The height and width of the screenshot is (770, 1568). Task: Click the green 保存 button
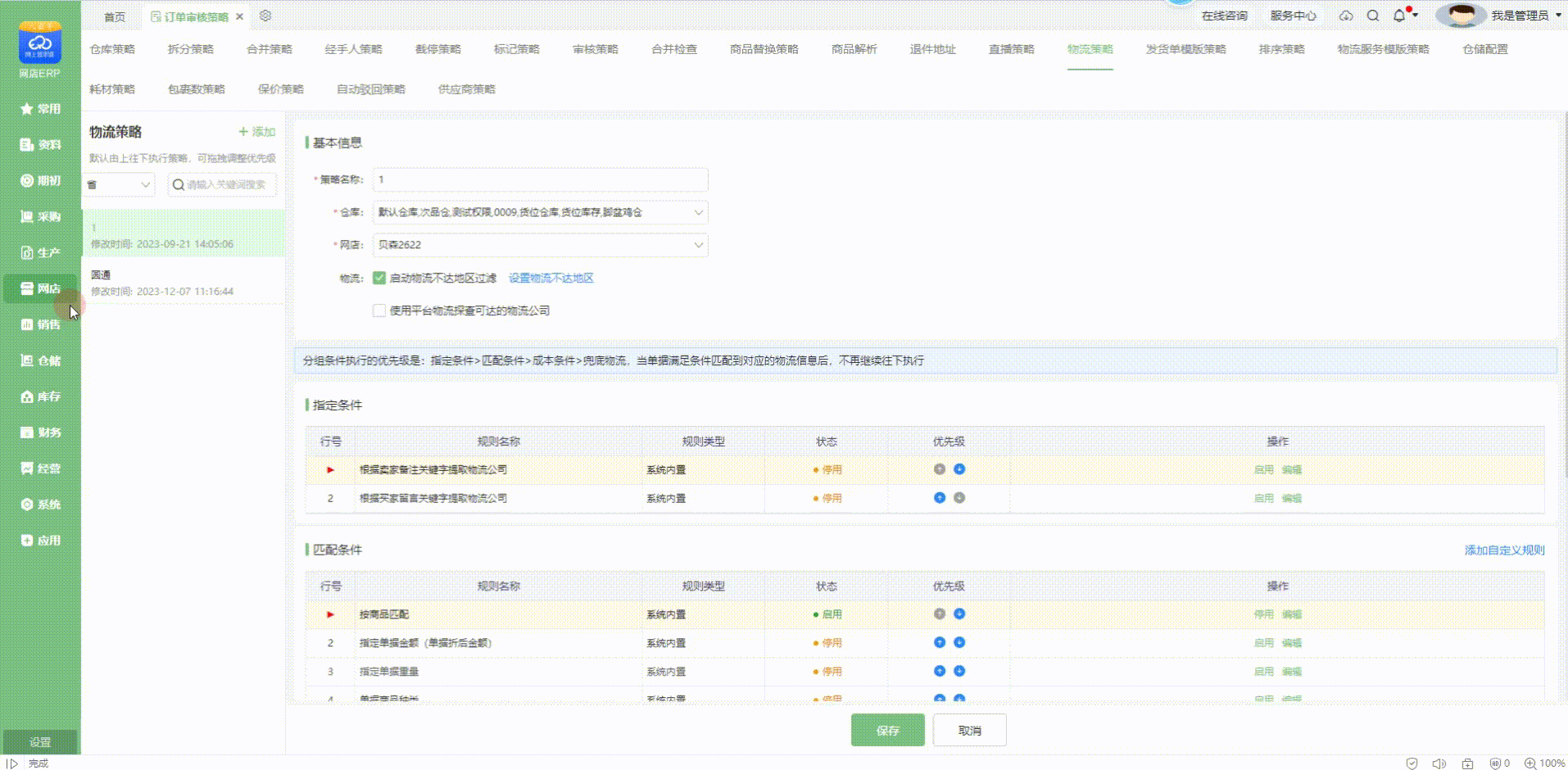pos(887,730)
